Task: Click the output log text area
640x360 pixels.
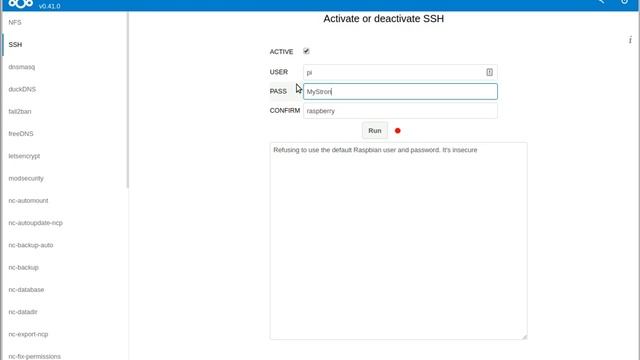Action: (x=398, y=241)
